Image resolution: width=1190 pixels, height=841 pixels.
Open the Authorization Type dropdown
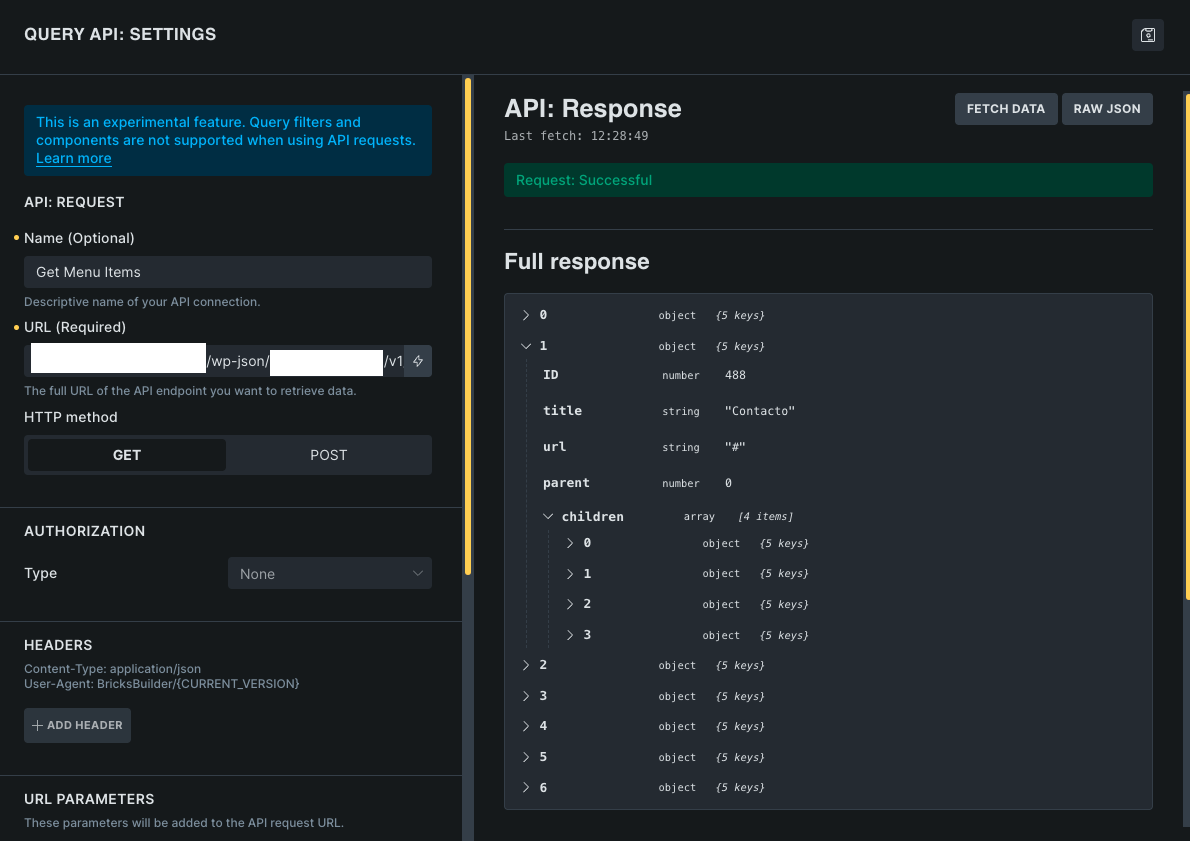[330, 574]
